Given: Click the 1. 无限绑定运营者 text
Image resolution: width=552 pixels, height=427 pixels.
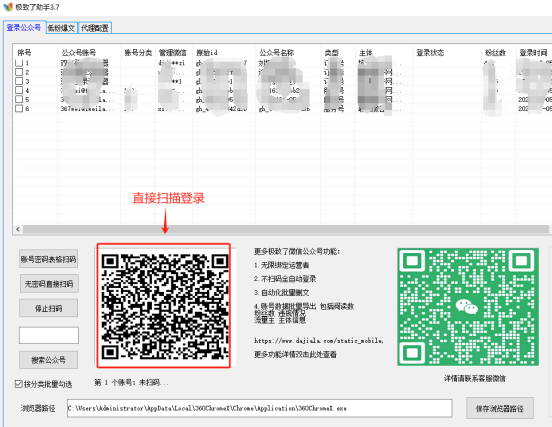Looking at the screenshot, I should point(282,265).
